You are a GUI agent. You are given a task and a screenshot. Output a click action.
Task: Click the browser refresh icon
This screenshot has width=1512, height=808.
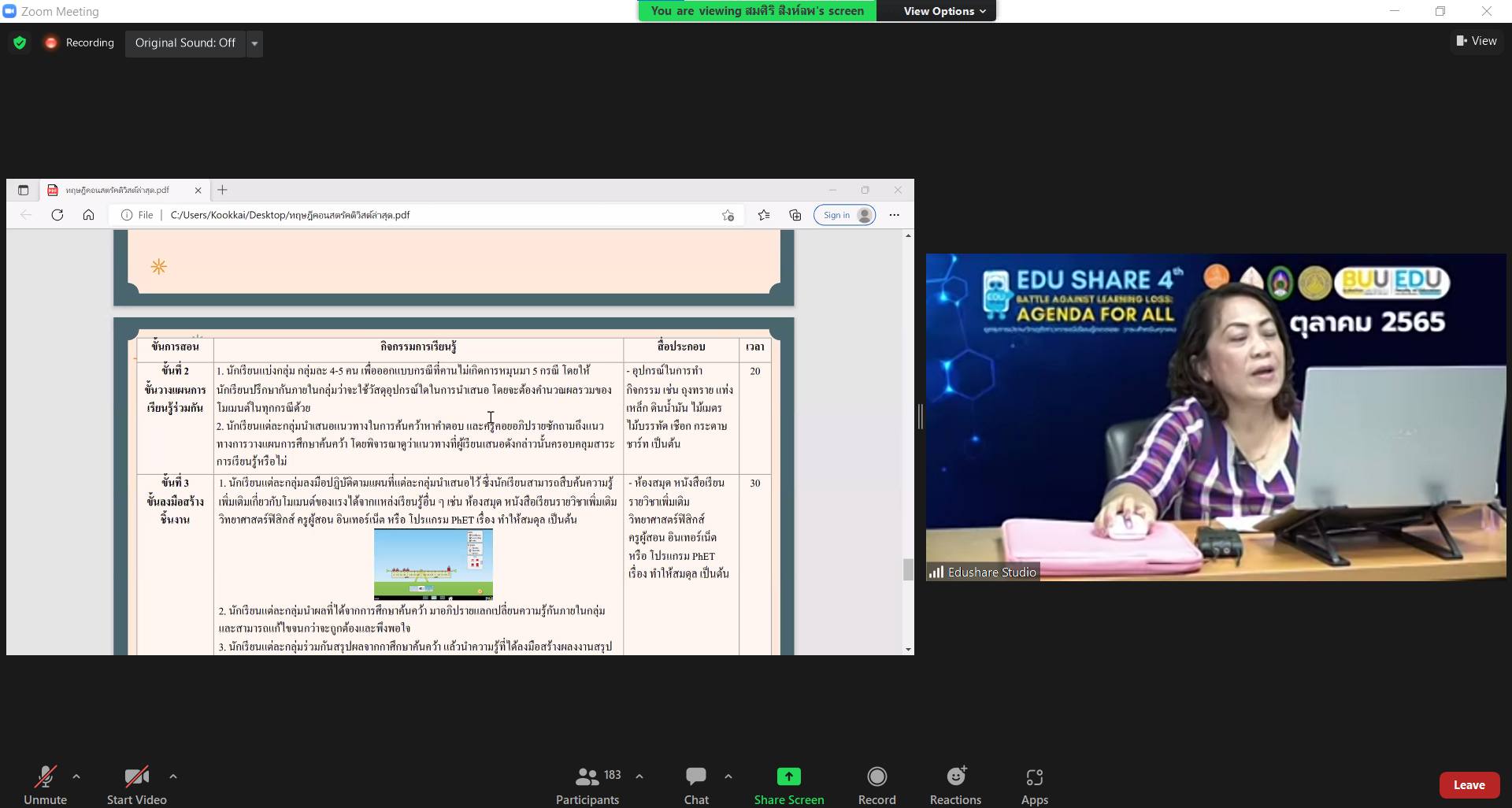[57, 215]
